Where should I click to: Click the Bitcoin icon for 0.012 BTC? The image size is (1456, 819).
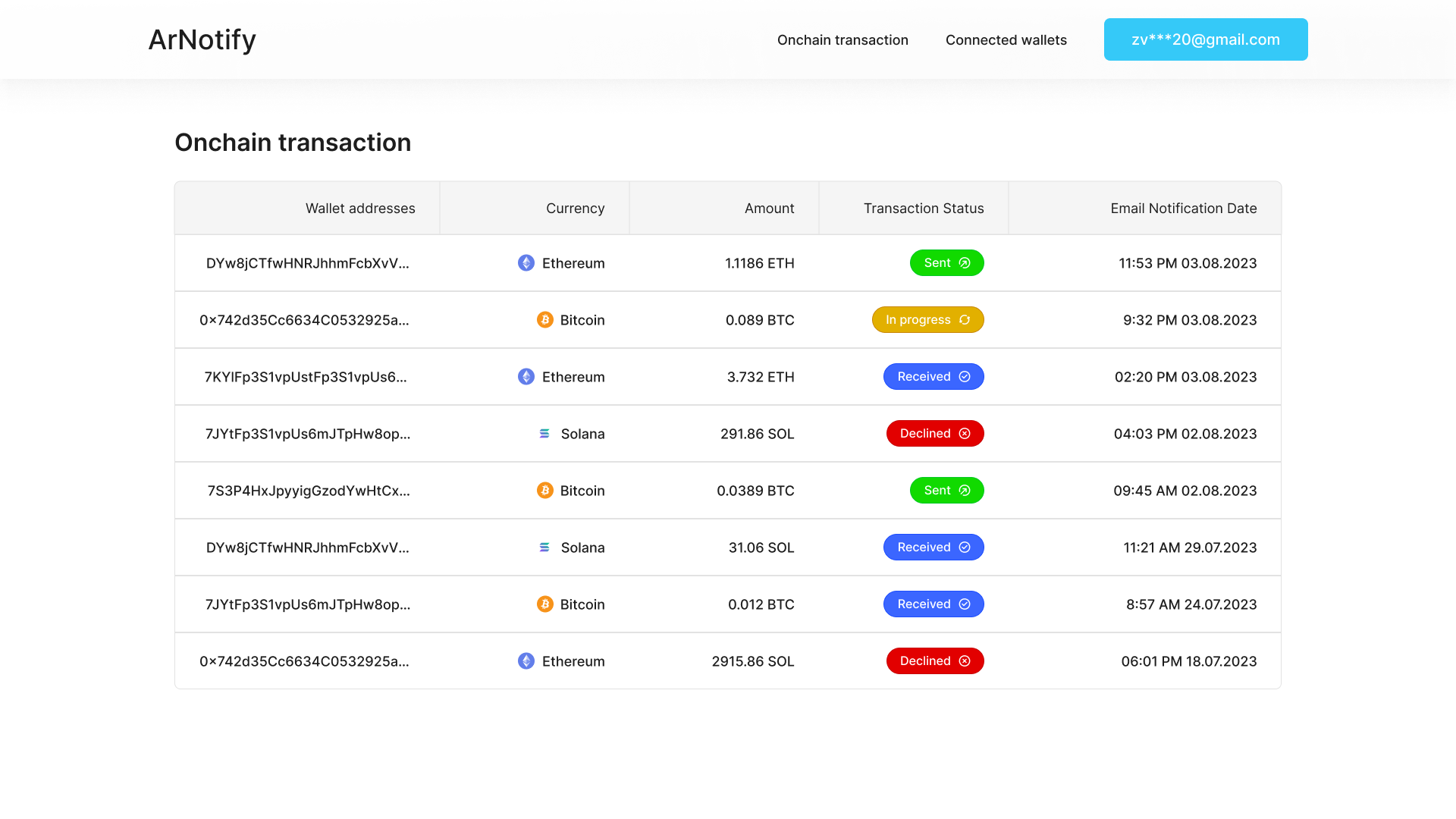[544, 604]
